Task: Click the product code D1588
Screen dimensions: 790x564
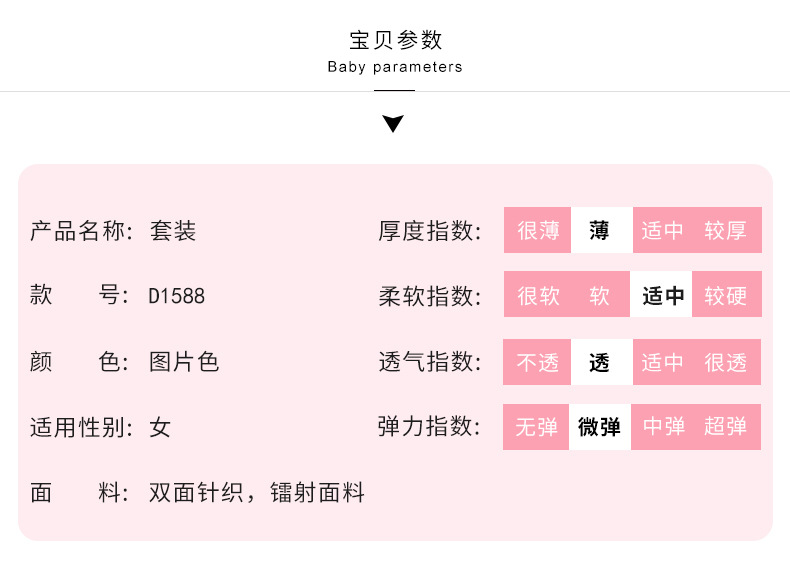Action: (177, 297)
